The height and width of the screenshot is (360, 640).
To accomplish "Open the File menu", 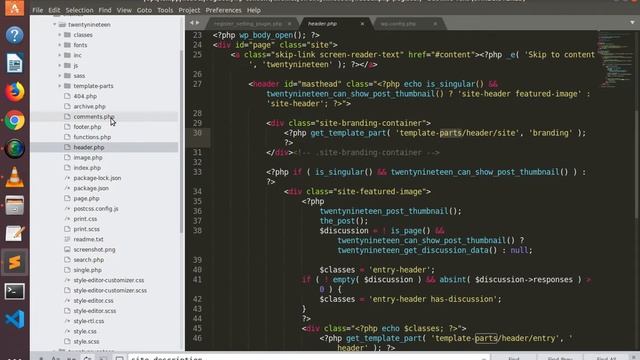I will (x=38, y=10).
